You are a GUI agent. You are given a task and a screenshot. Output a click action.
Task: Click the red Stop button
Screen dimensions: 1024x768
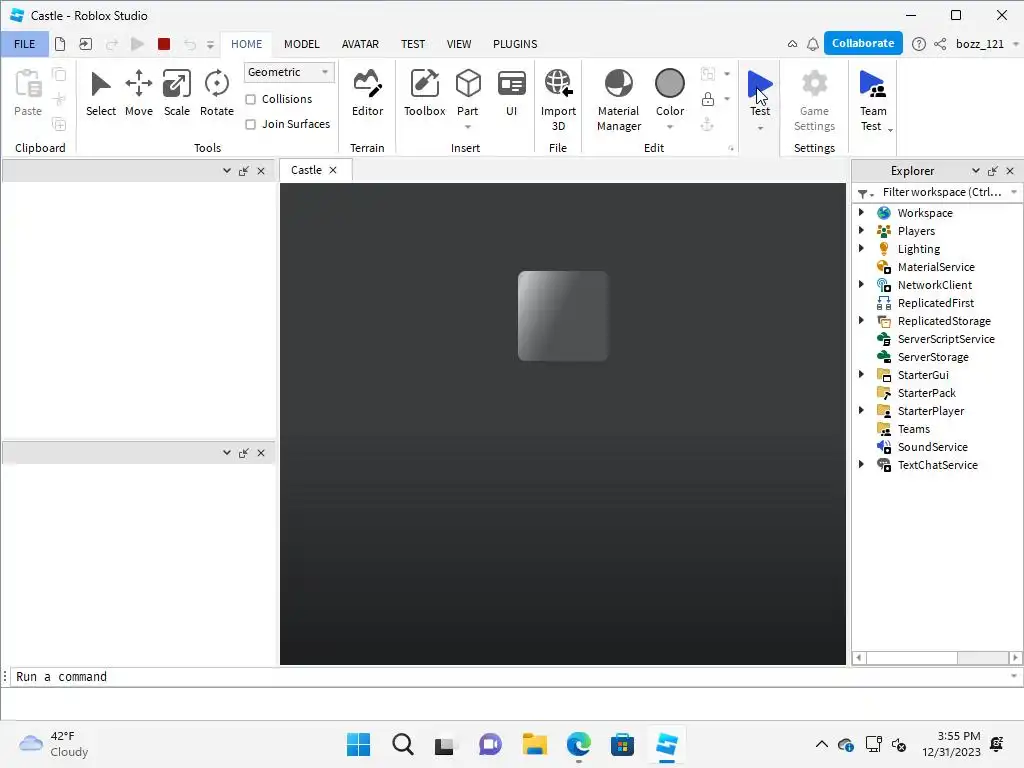tap(164, 44)
